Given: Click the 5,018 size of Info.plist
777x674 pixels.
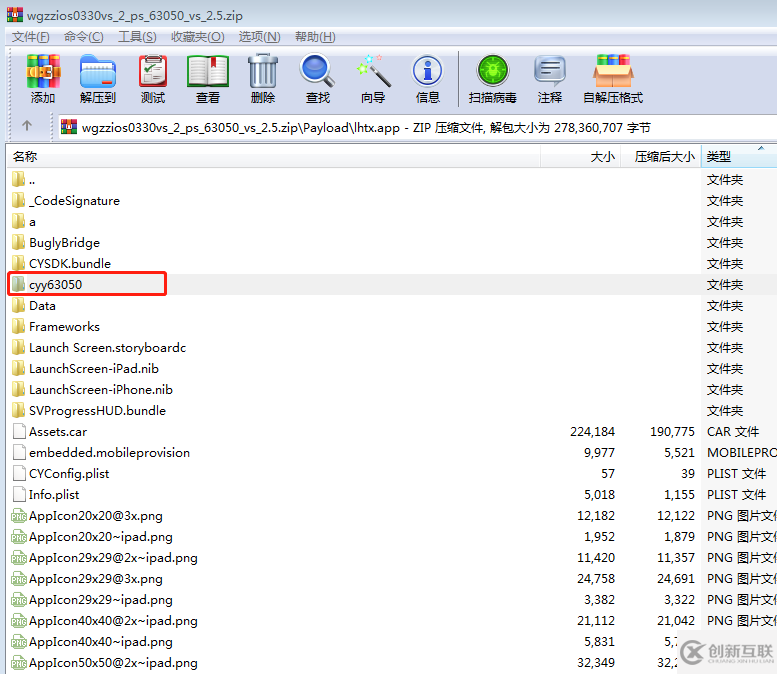Looking at the screenshot, I should [x=599, y=495].
